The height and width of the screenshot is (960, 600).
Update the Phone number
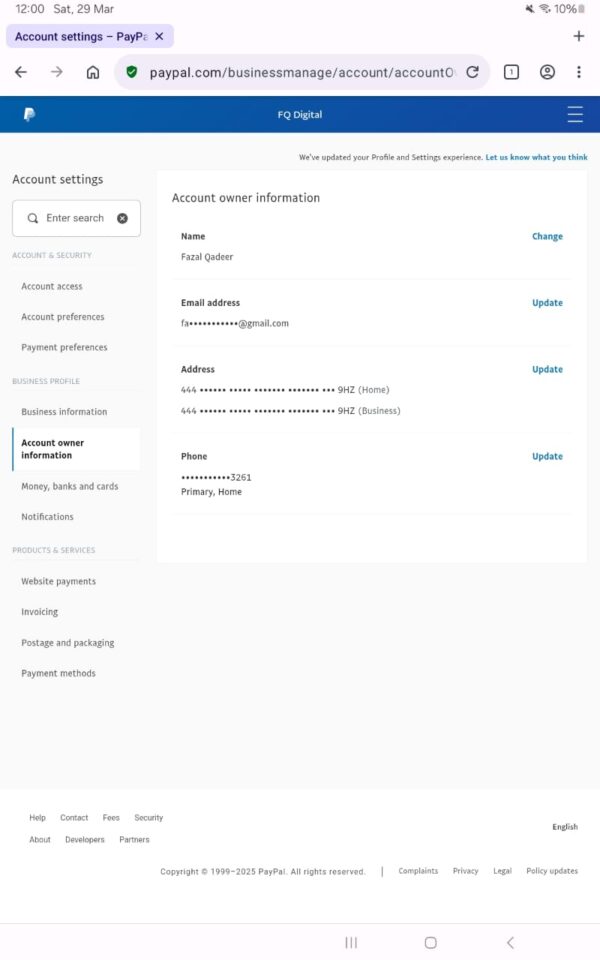pyautogui.click(x=547, y=457)
